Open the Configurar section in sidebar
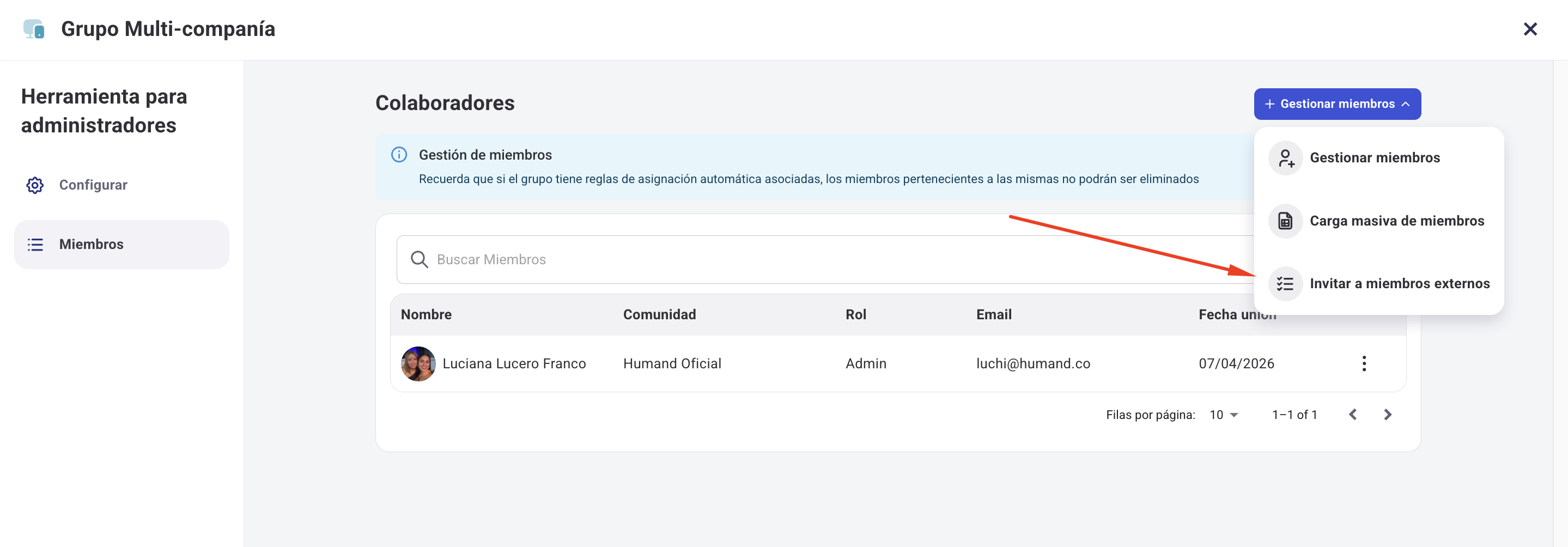 [x=93, y=185]
